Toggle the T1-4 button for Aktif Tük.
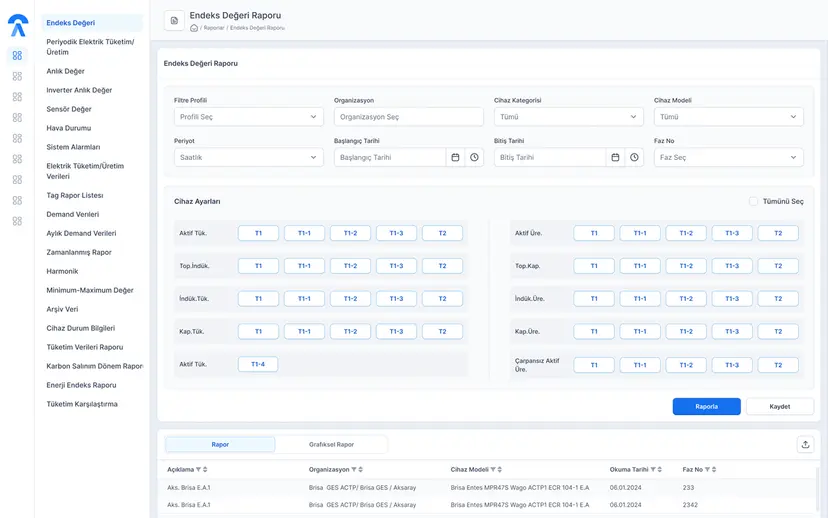The height and width of the screenshot is (518, 828). pyautogui.click(x=258, y=364)
